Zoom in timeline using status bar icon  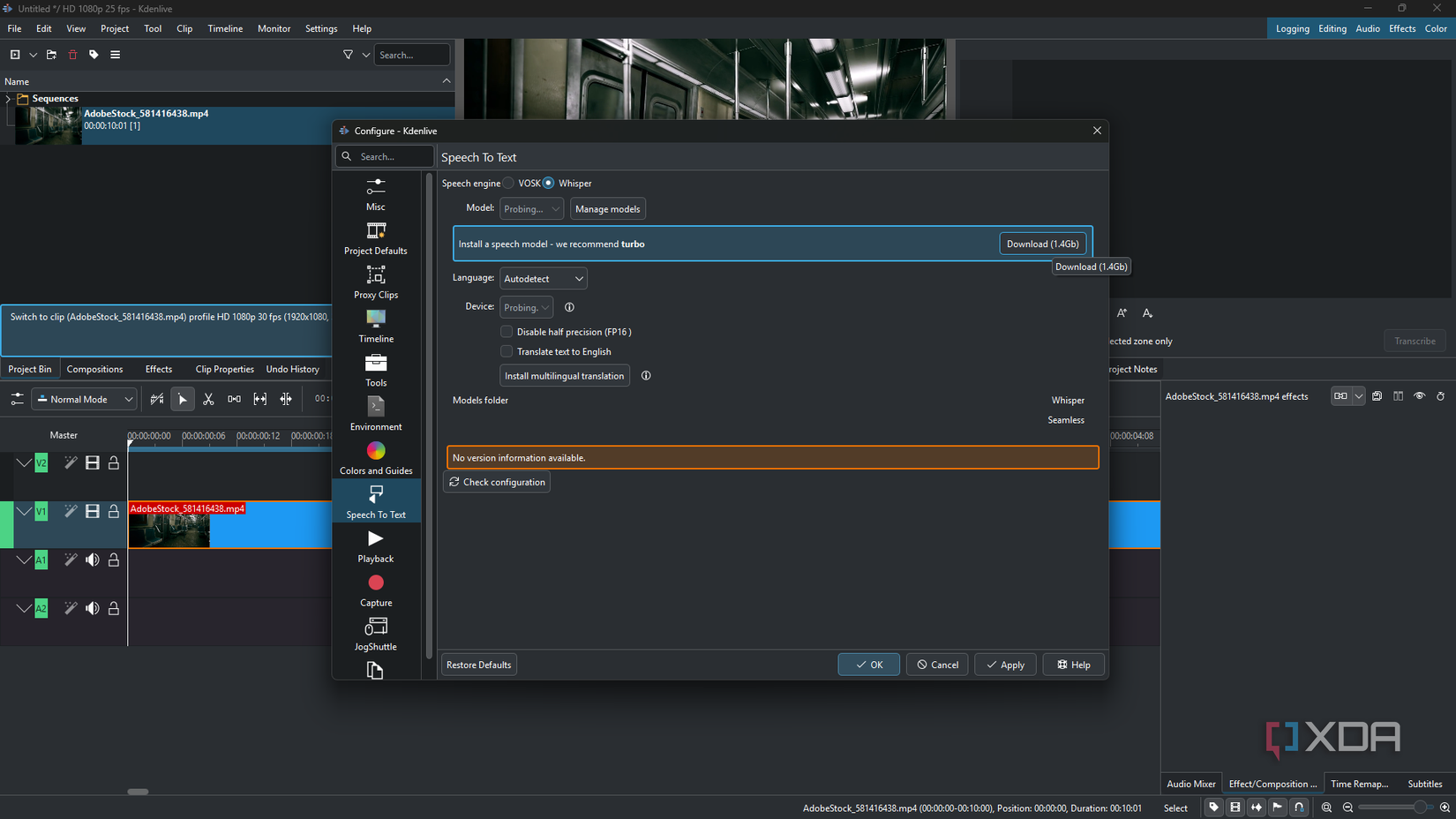tap(1444, 808)
